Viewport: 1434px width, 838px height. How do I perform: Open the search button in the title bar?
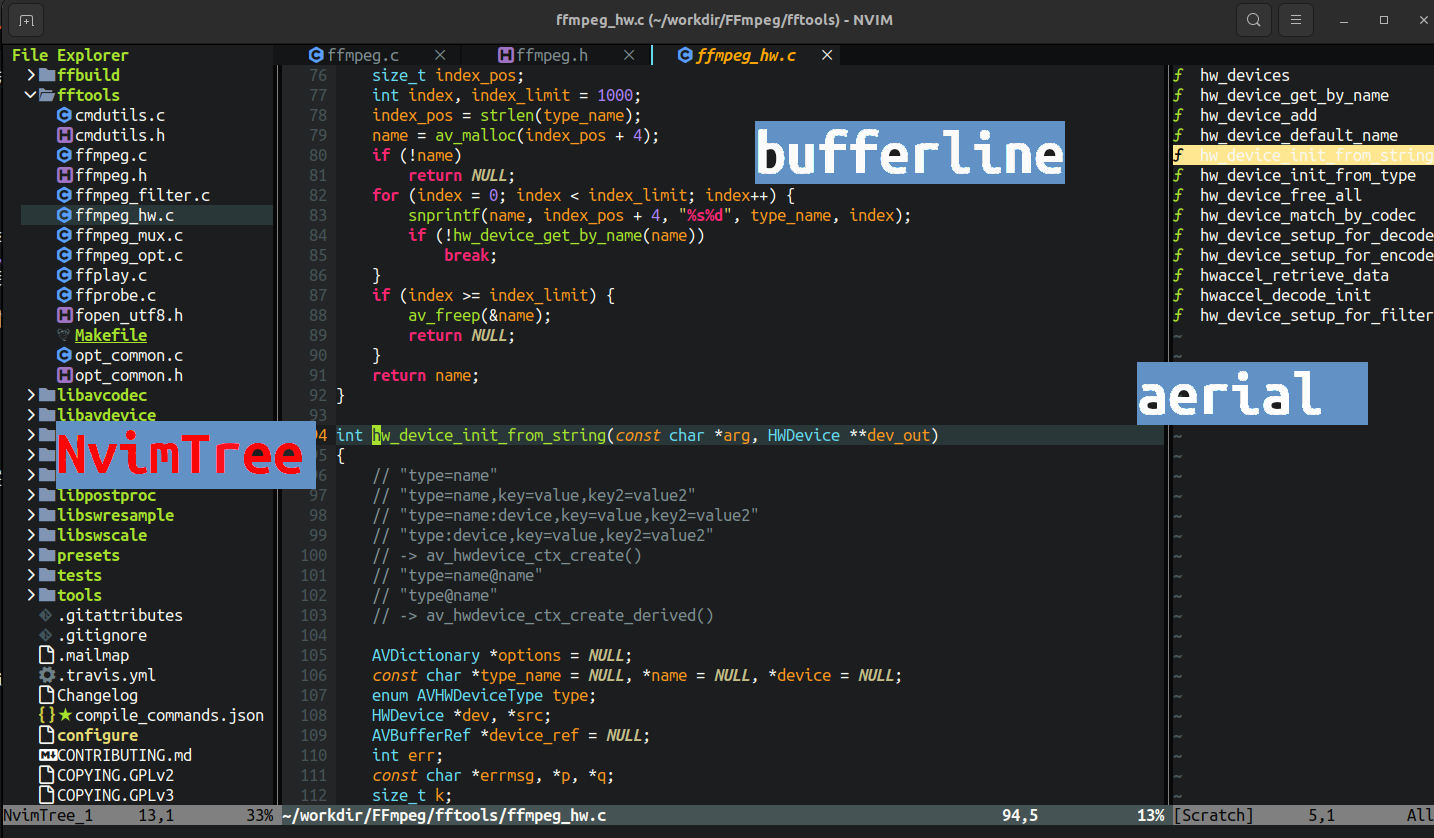1253,20
